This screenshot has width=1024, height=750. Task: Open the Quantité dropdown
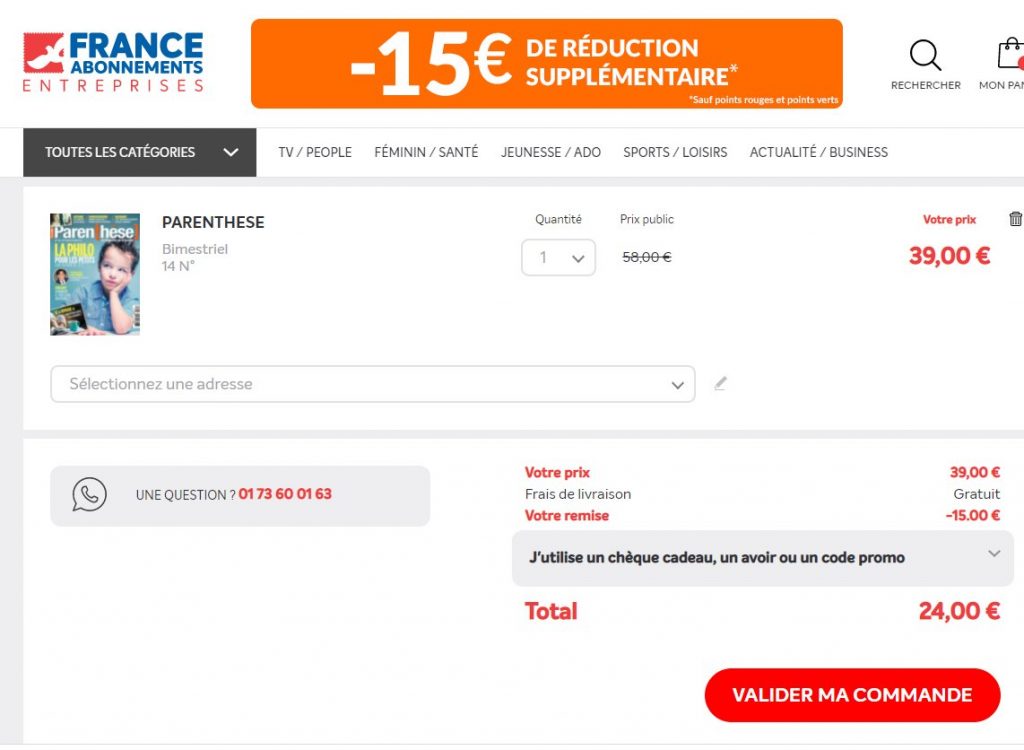click(x=558, y=257)
